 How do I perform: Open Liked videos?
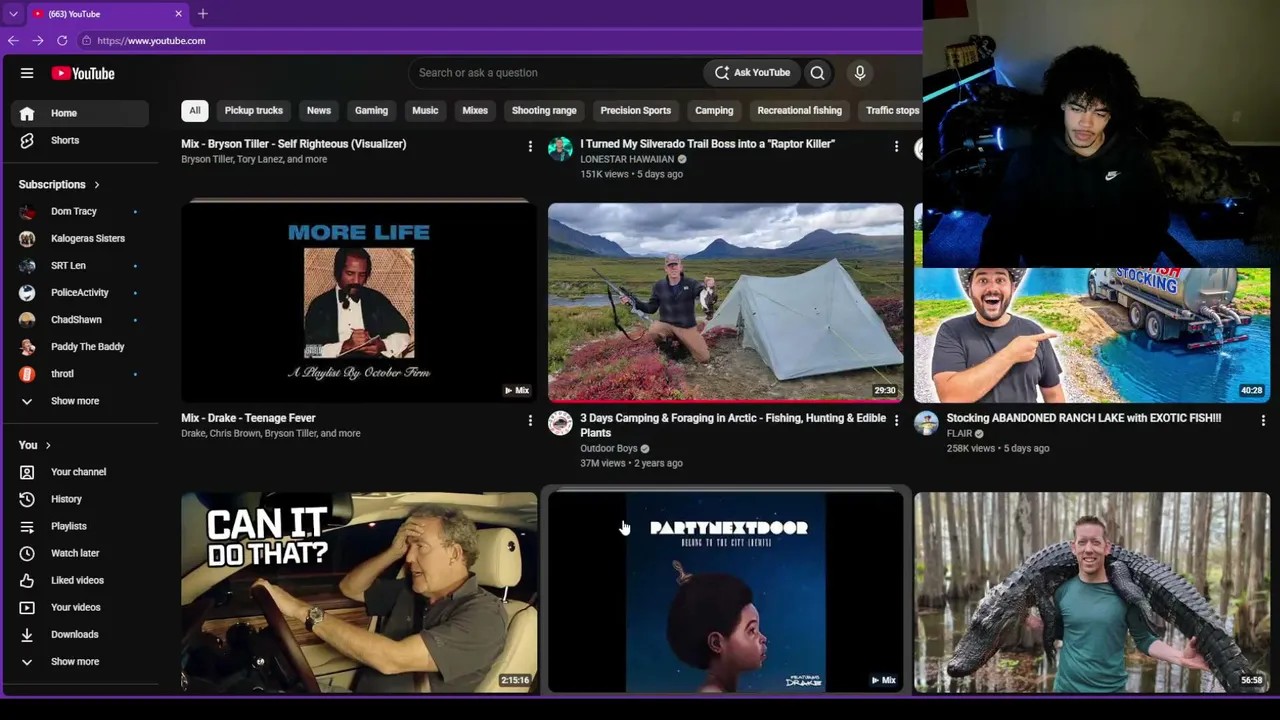click(x=80, y=580)
